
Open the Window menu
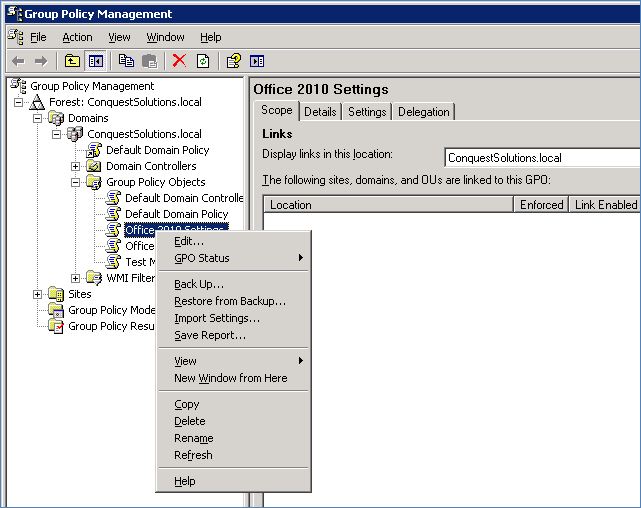point(165,37)
